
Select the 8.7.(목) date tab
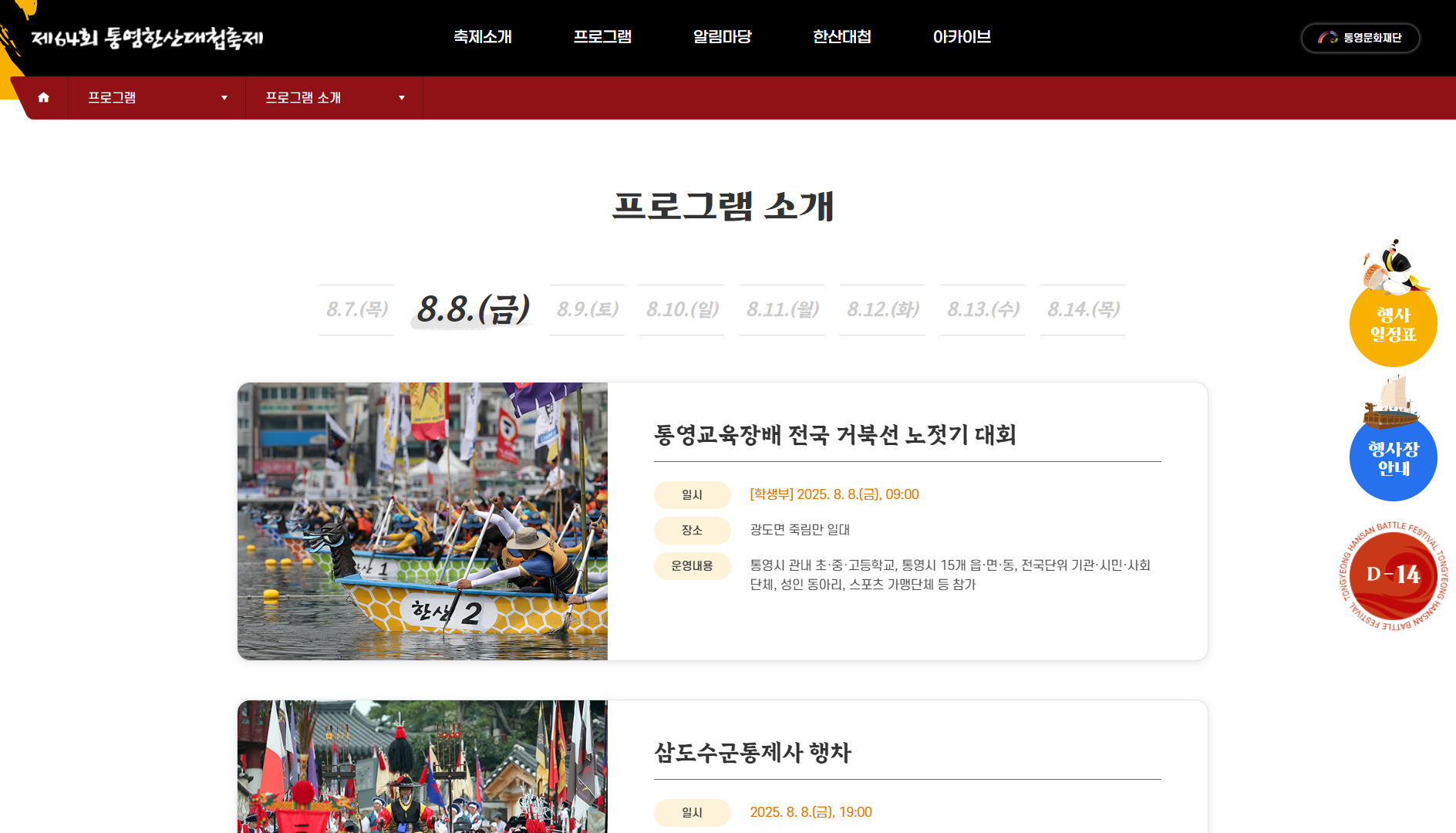coord(356,309)
